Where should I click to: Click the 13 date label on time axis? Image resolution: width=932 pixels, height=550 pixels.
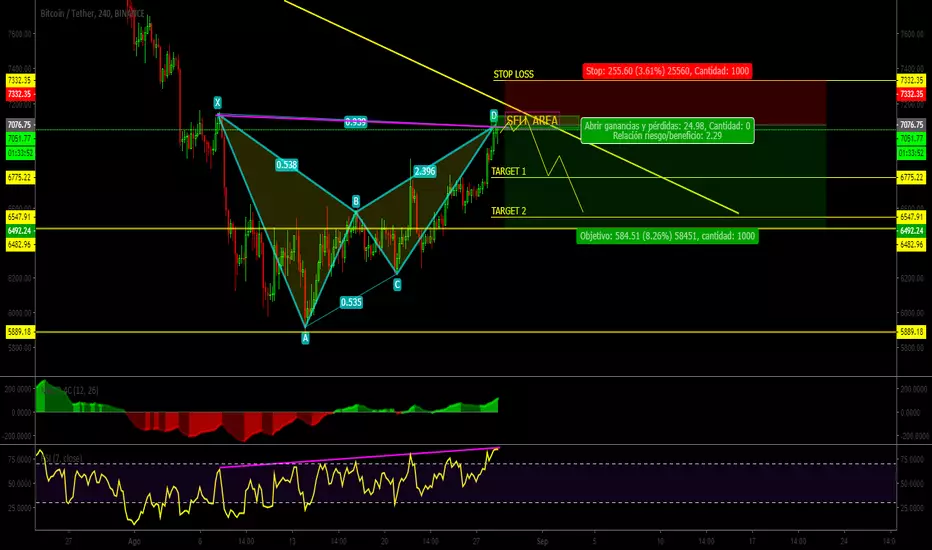[x=292, y=542]
